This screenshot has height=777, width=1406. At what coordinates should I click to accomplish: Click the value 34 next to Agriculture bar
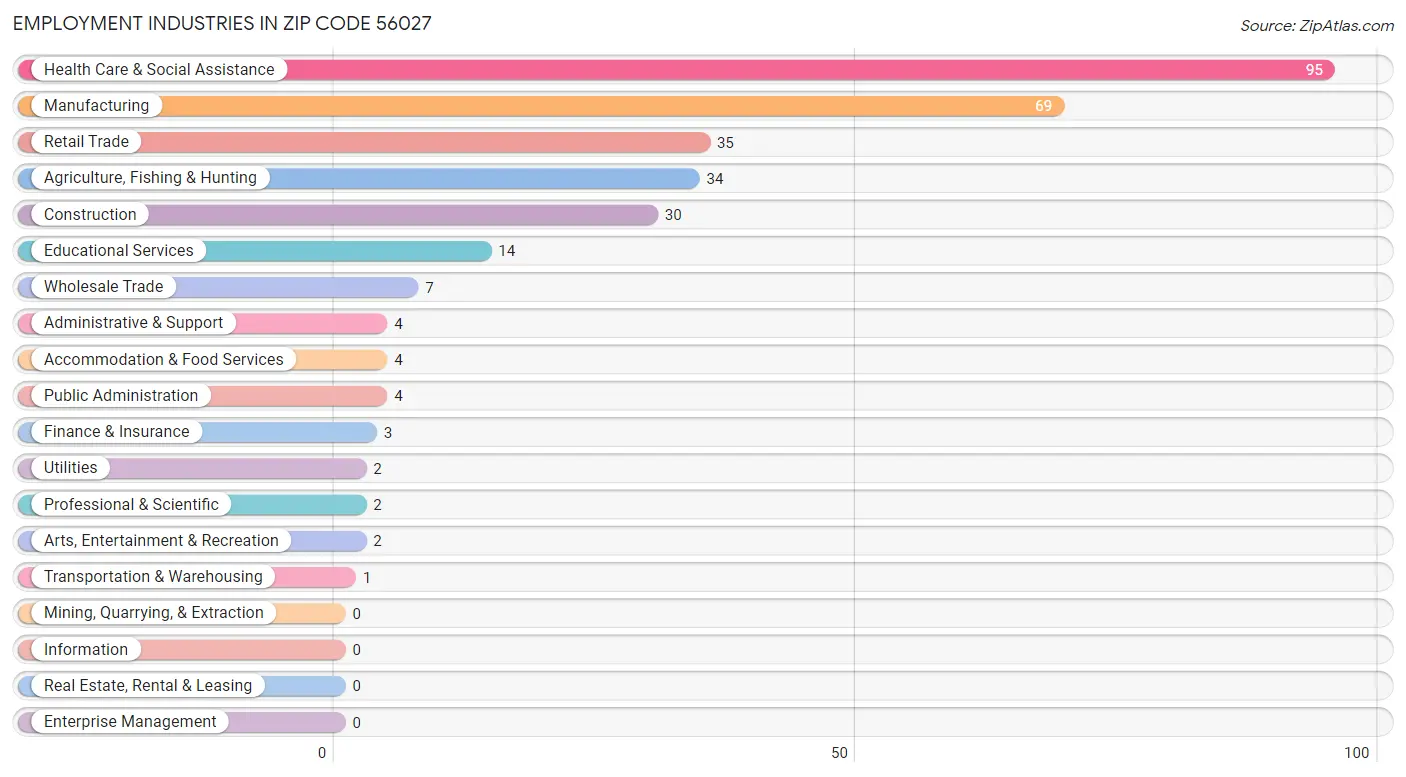click(714, 179)
